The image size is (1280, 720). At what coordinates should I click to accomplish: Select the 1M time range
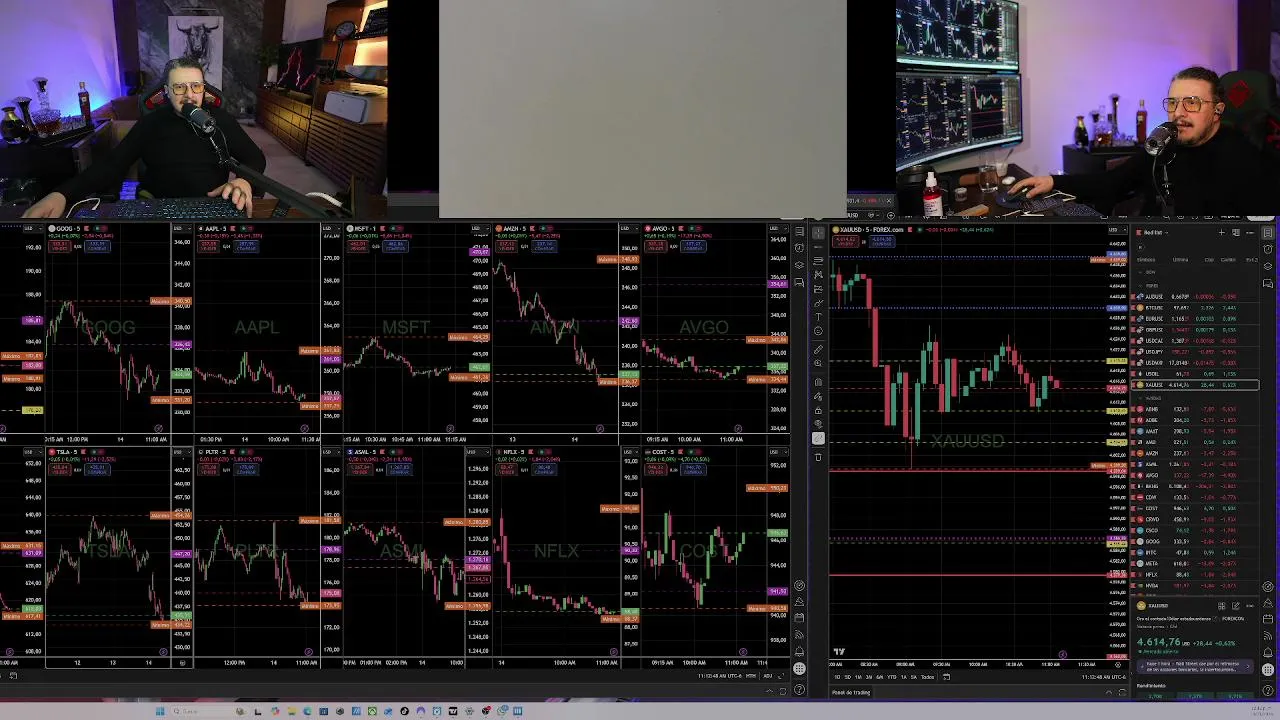tap(858, 677)
